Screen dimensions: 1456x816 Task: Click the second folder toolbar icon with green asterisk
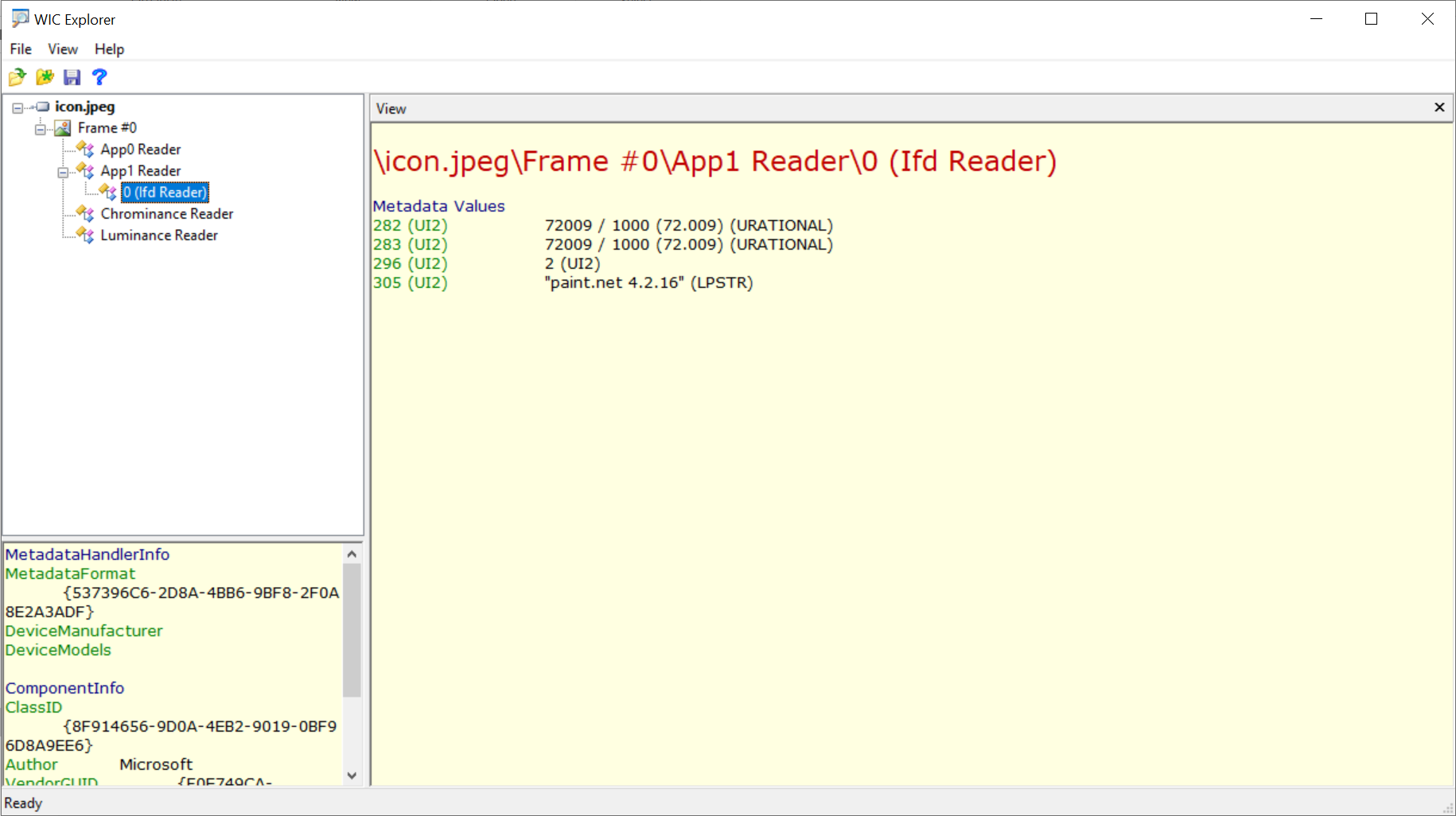coord(45,76)
